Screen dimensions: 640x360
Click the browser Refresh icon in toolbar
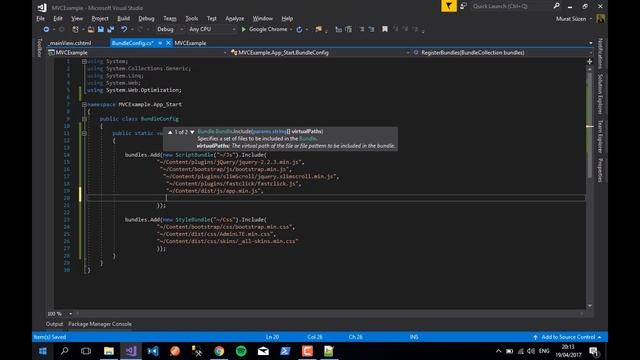point(299,29)
